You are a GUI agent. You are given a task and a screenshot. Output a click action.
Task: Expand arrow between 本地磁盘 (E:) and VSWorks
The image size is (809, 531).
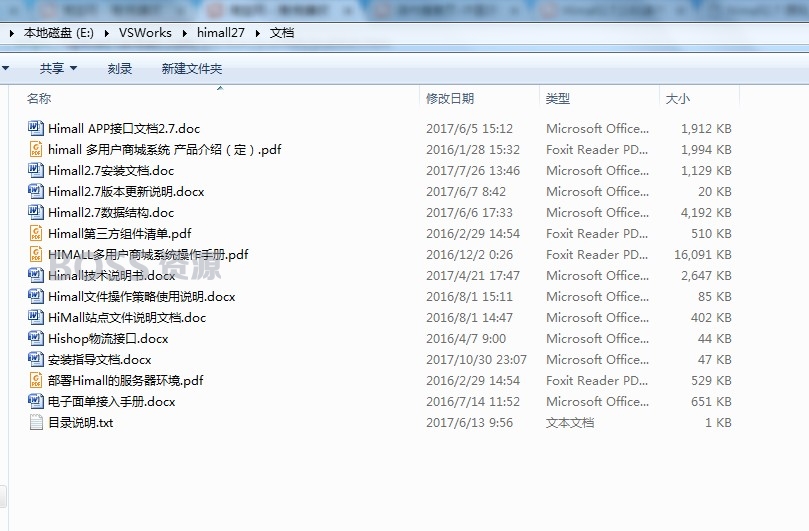tap(106, 33)
